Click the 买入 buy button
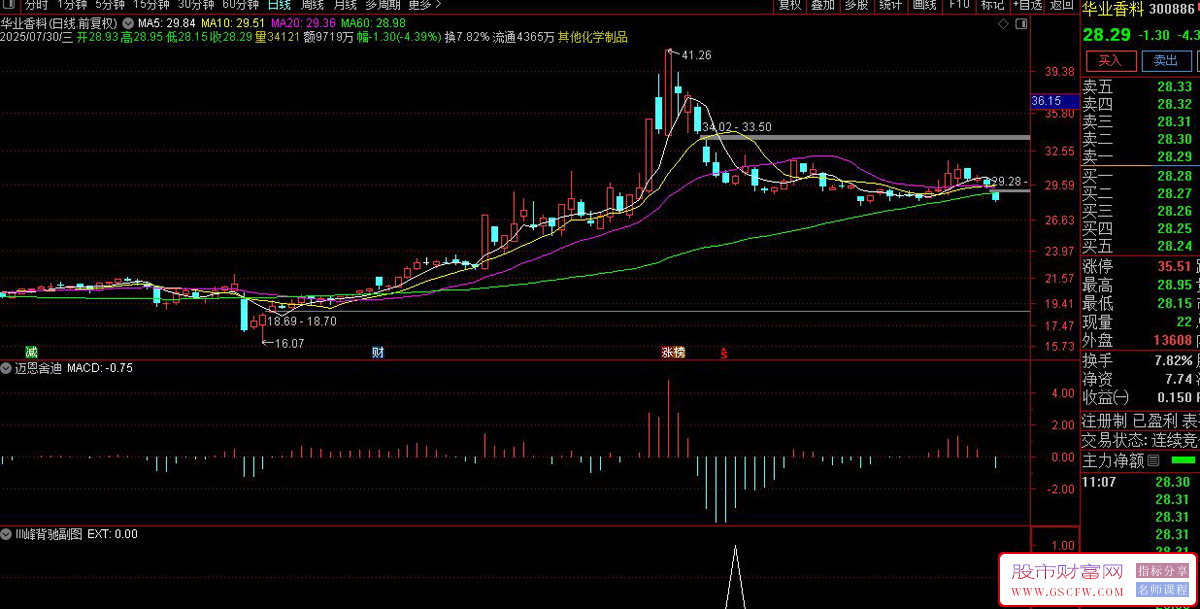This screenshot has width=1200, height=609. [x=1110, y=60]
